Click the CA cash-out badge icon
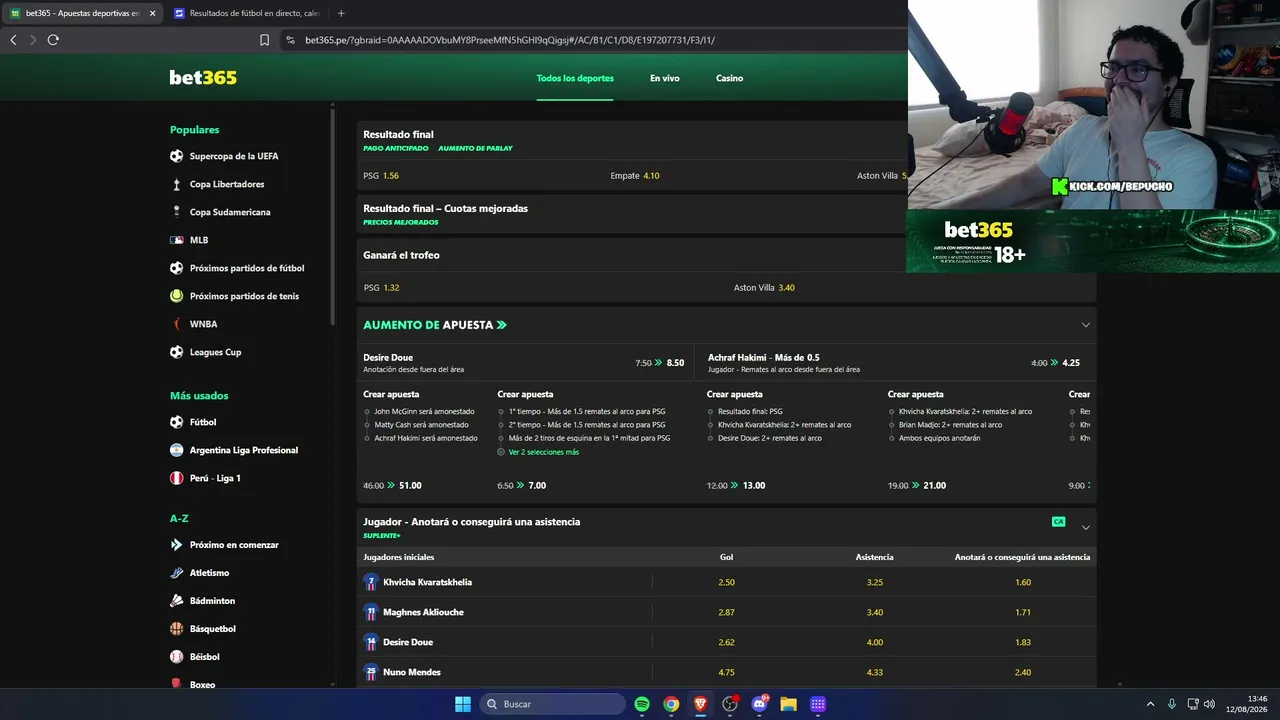1280x720 pixels. tap(1058, 522)
